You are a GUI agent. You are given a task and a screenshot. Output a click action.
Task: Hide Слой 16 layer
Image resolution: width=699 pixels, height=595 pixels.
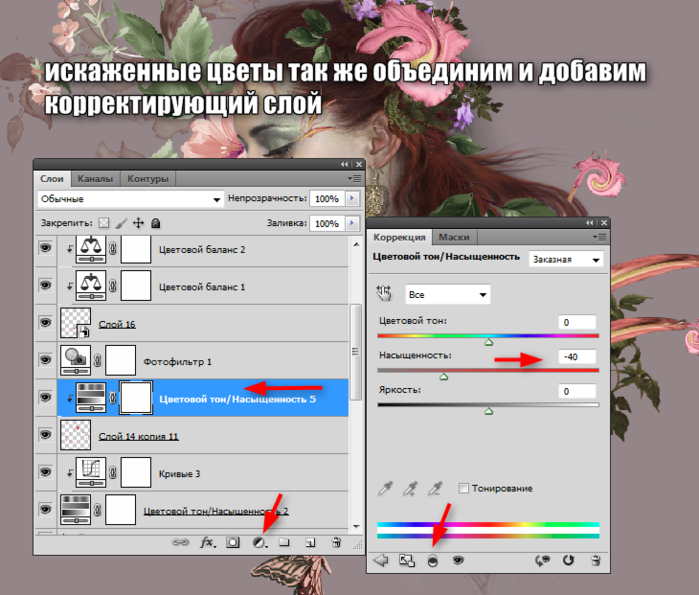point(45,323)
